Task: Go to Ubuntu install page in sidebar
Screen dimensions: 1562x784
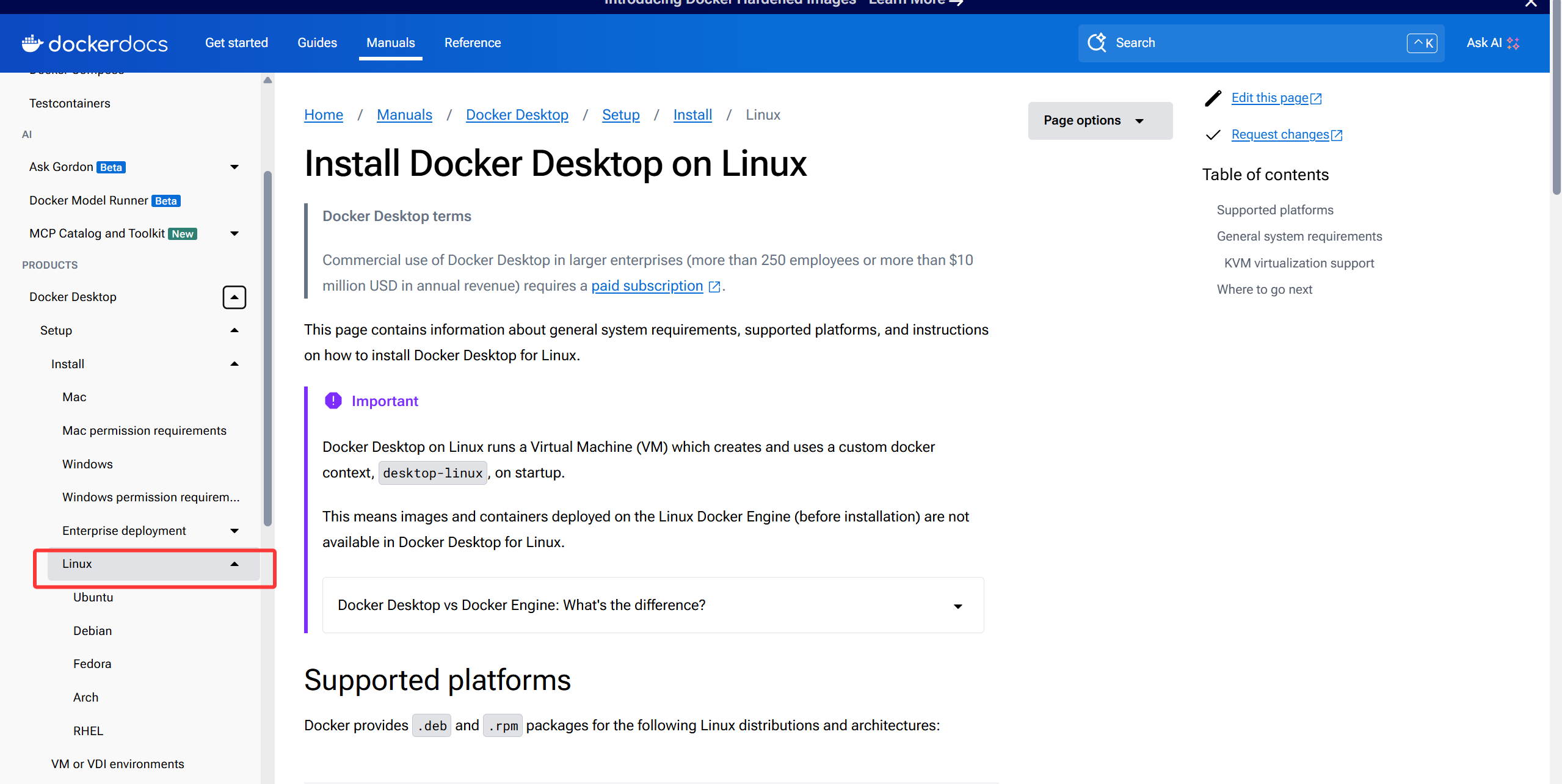Action: click(93, 597)
